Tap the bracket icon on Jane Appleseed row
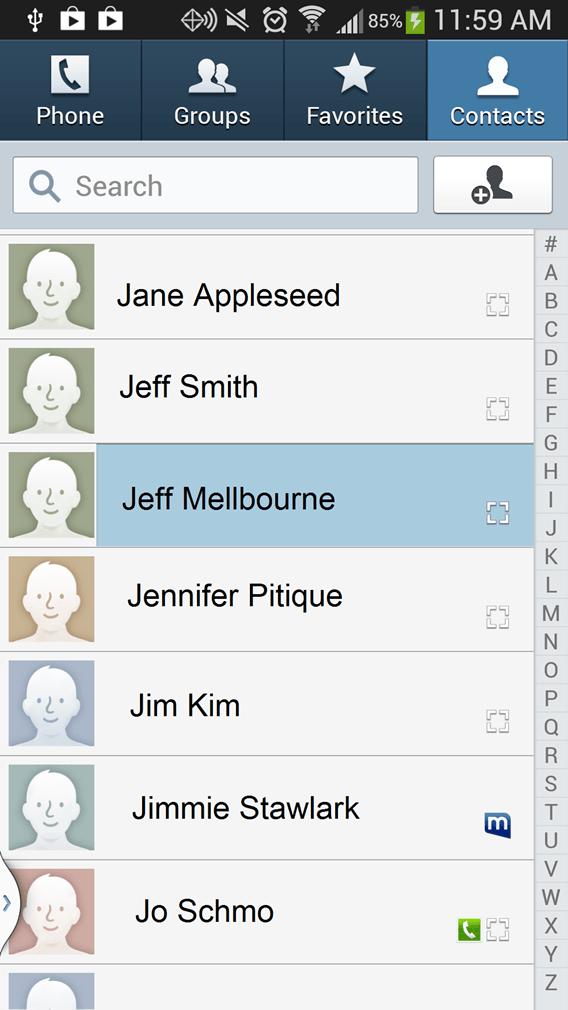 pos(498,305)
